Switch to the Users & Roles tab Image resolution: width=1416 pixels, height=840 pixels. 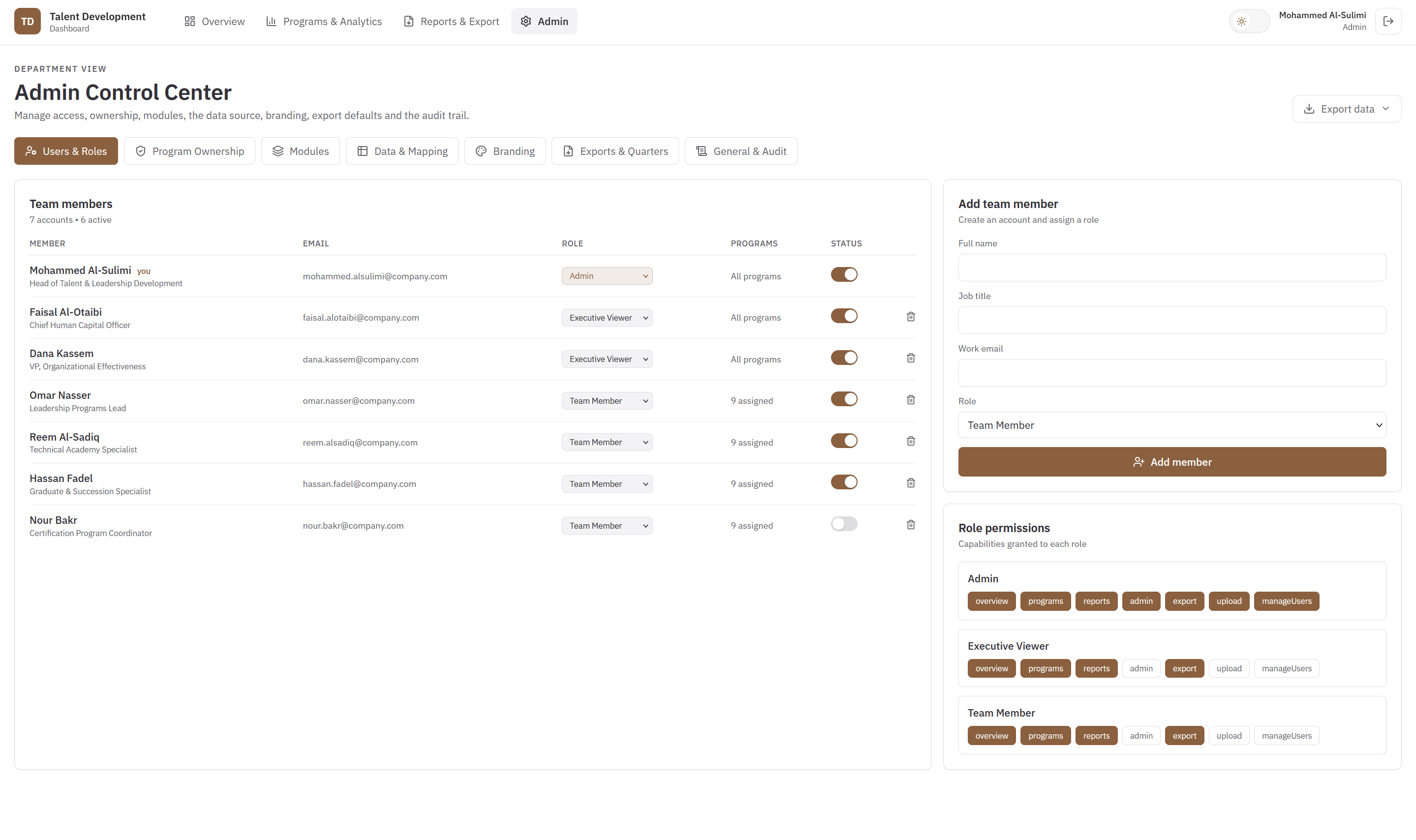point(65,151)
